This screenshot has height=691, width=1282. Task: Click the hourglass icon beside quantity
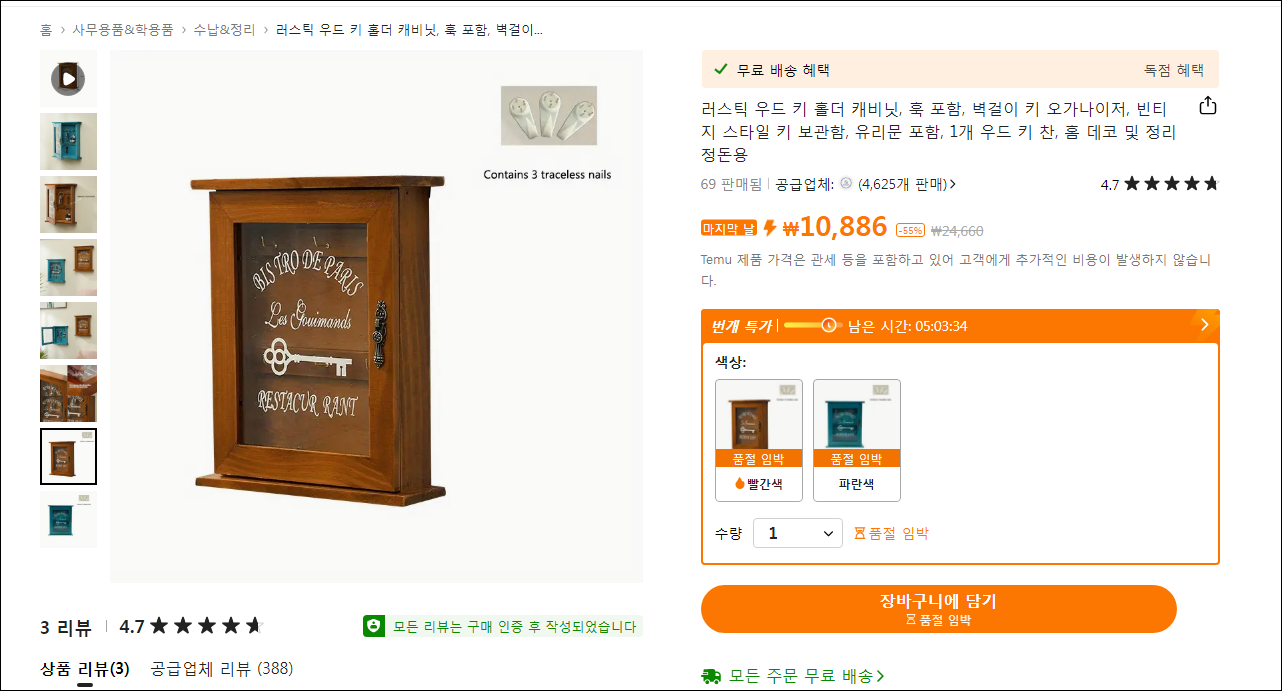coord(859,534)
